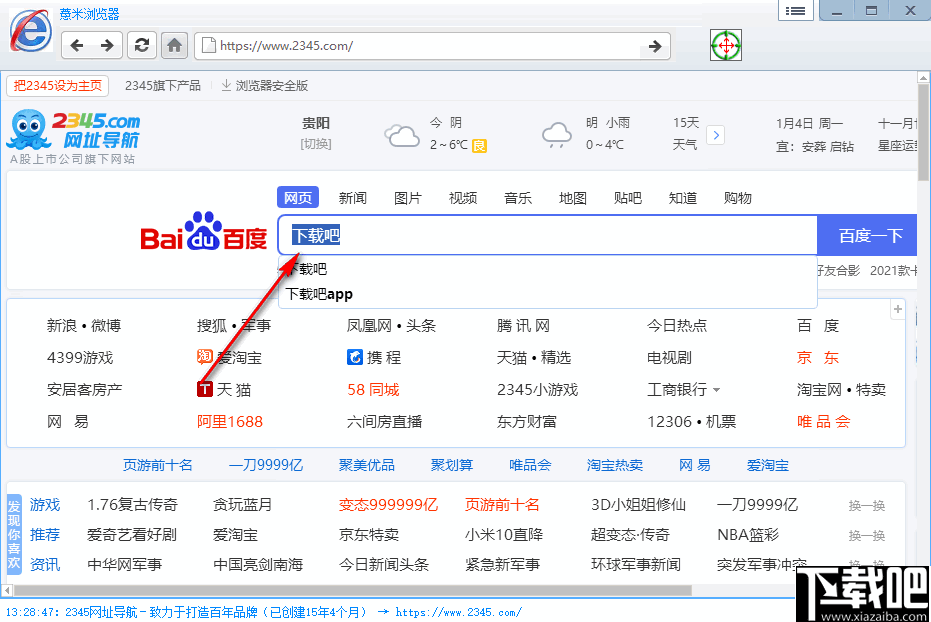Screen dimensions: 931x622
Task: Expand the 15-day weather chevron
Action: click(x=716, y=135)
